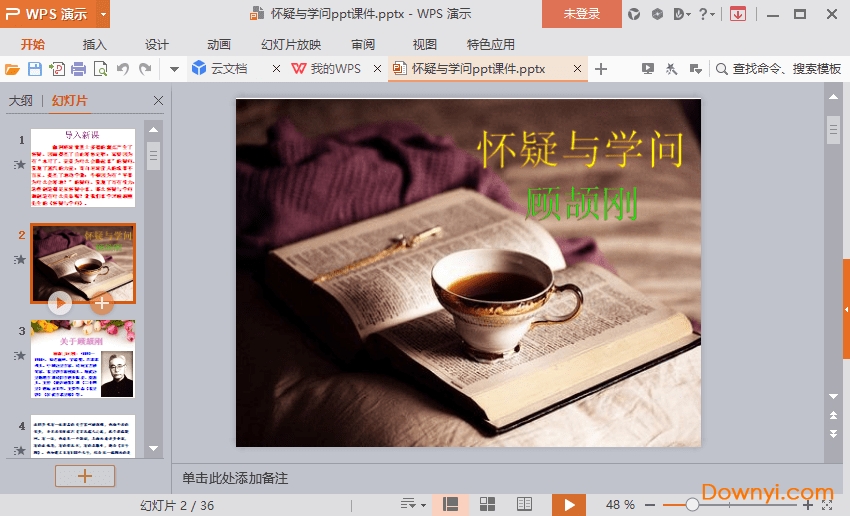Viewport: 850px width, 516px height.
Task: Redo the last action
Action: tap(145, 69)
